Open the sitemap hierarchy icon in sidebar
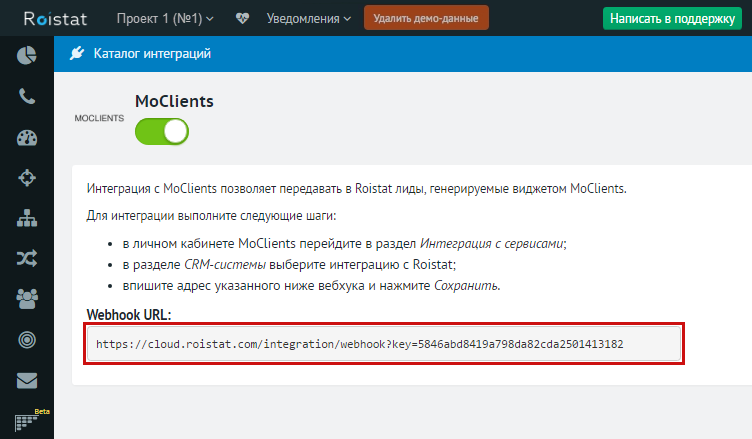752x439 pixels. coord(27,219)
